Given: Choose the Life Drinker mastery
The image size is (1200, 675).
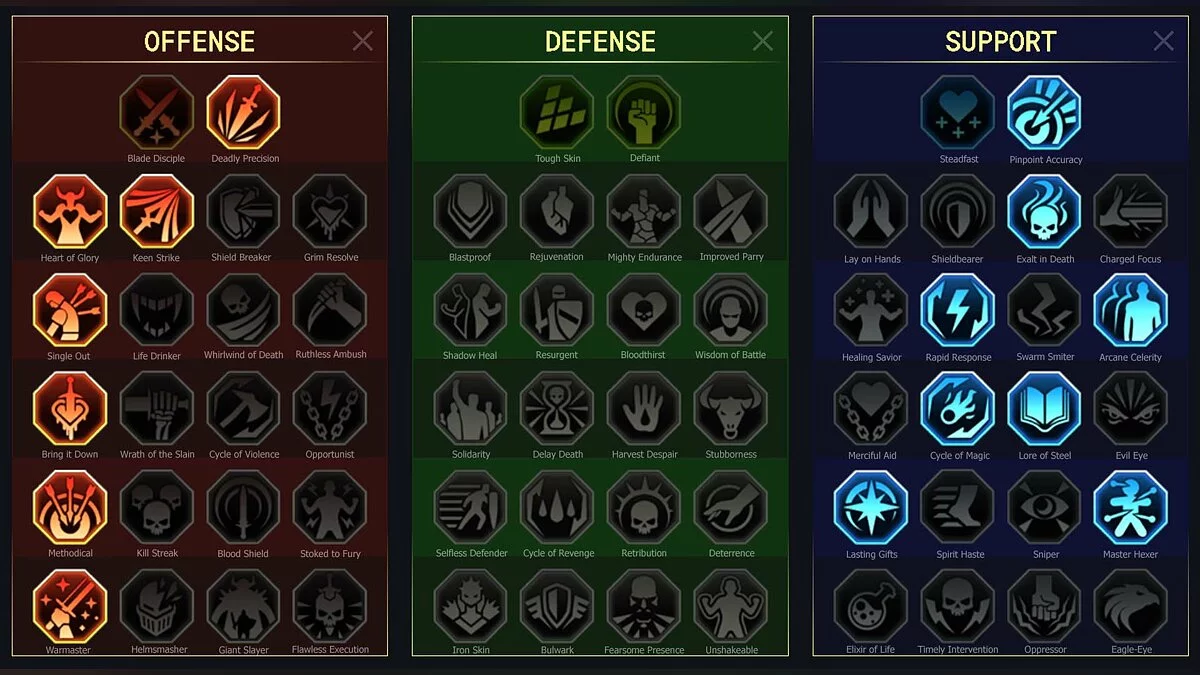Looking at the screenshot, I should tap(157, 310).
